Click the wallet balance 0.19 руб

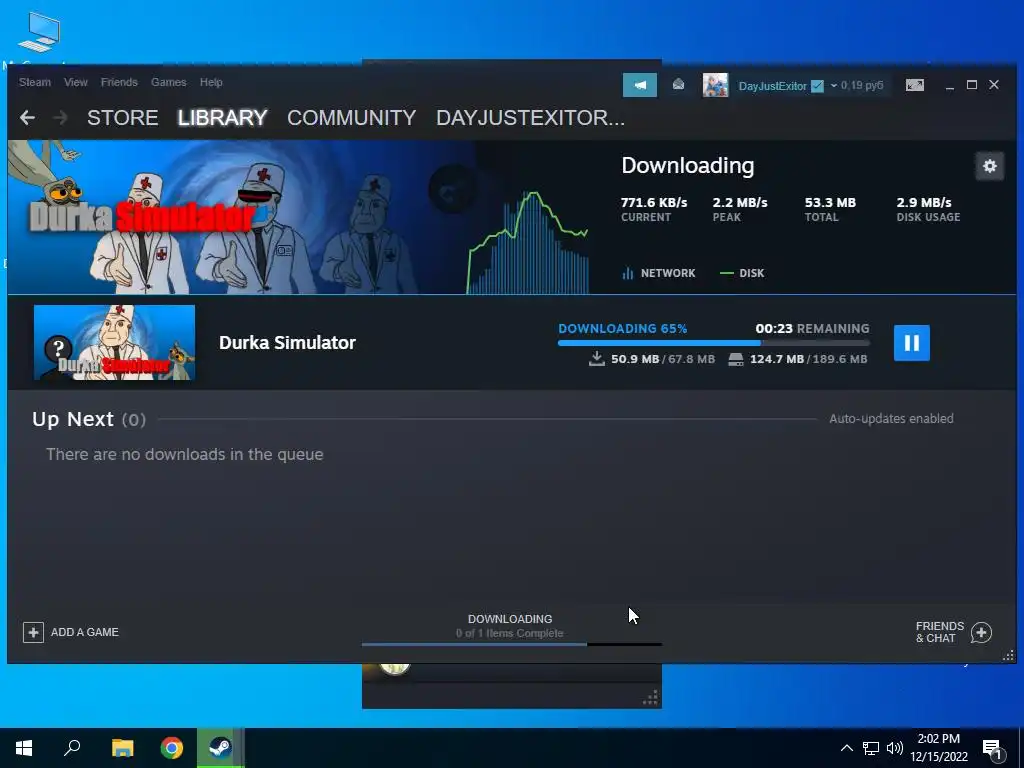pos(862,86)
